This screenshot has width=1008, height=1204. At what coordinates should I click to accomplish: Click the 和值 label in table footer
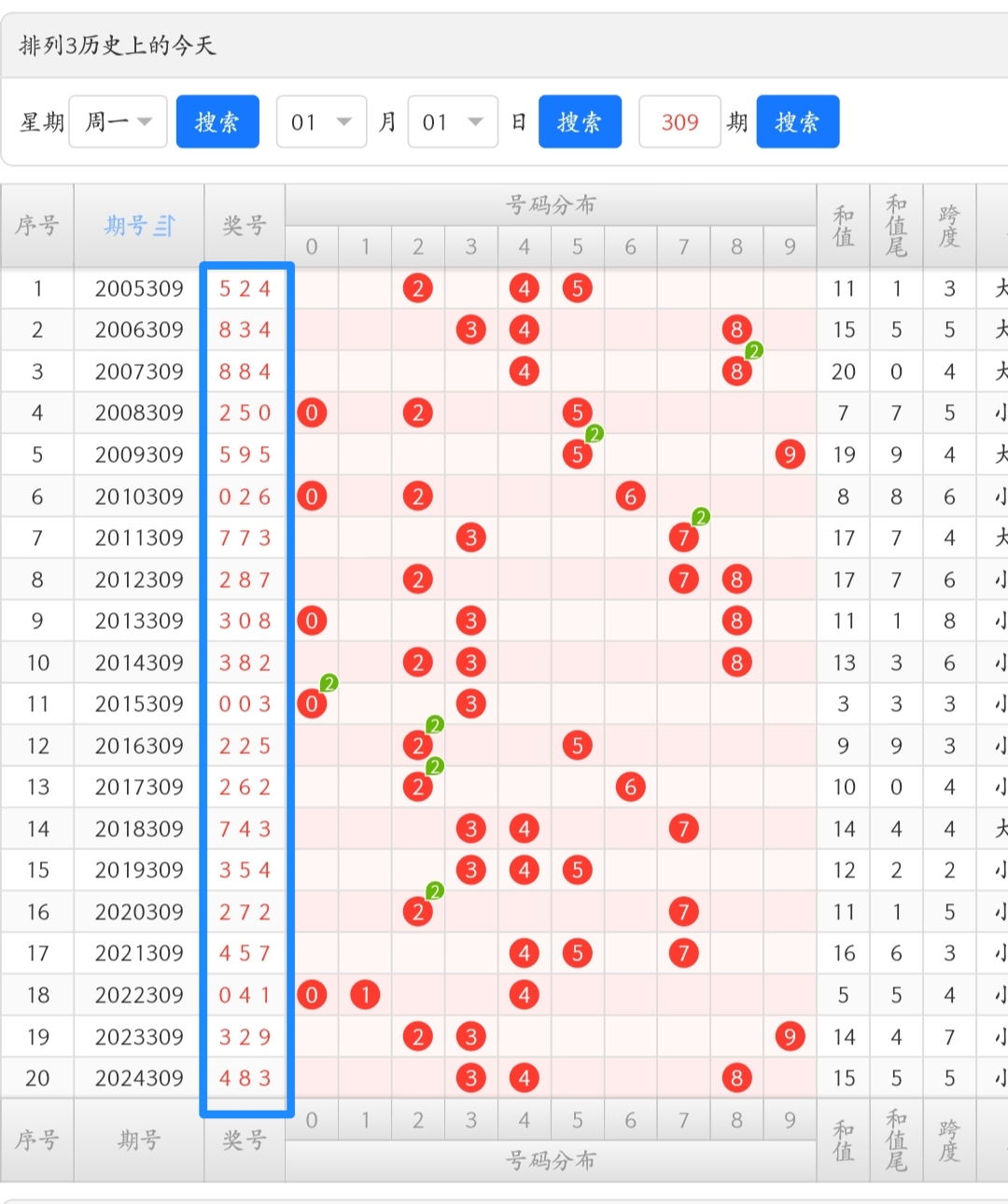coord(844,1140)
